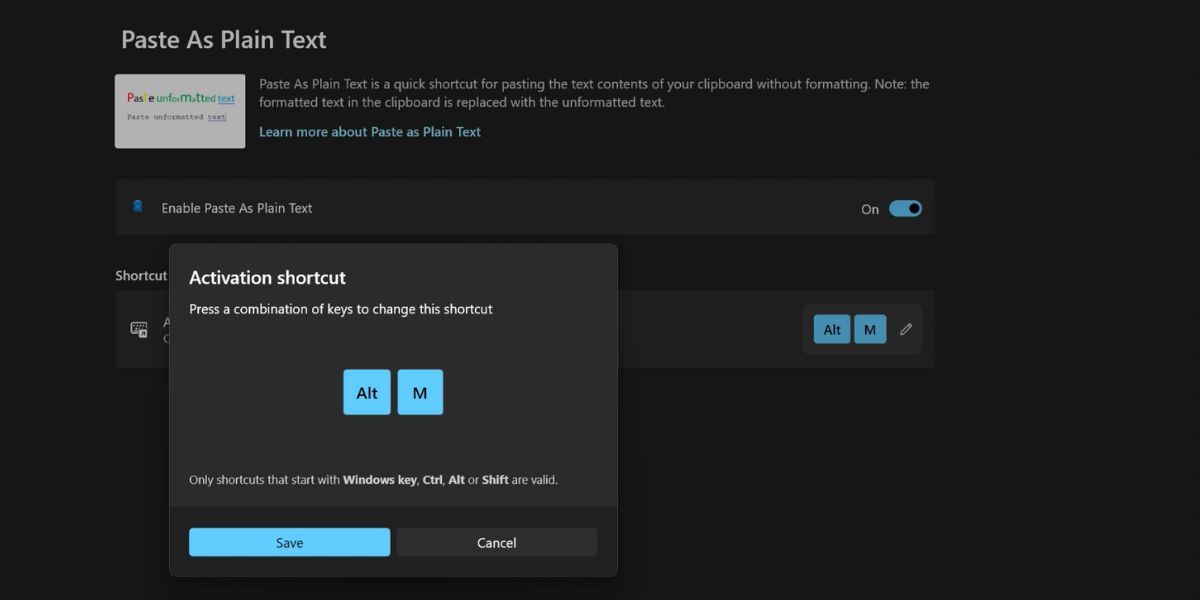Click the Activation shortcut settings card
This screenshot has width=1200, height=600.
(x=700, y=328)
